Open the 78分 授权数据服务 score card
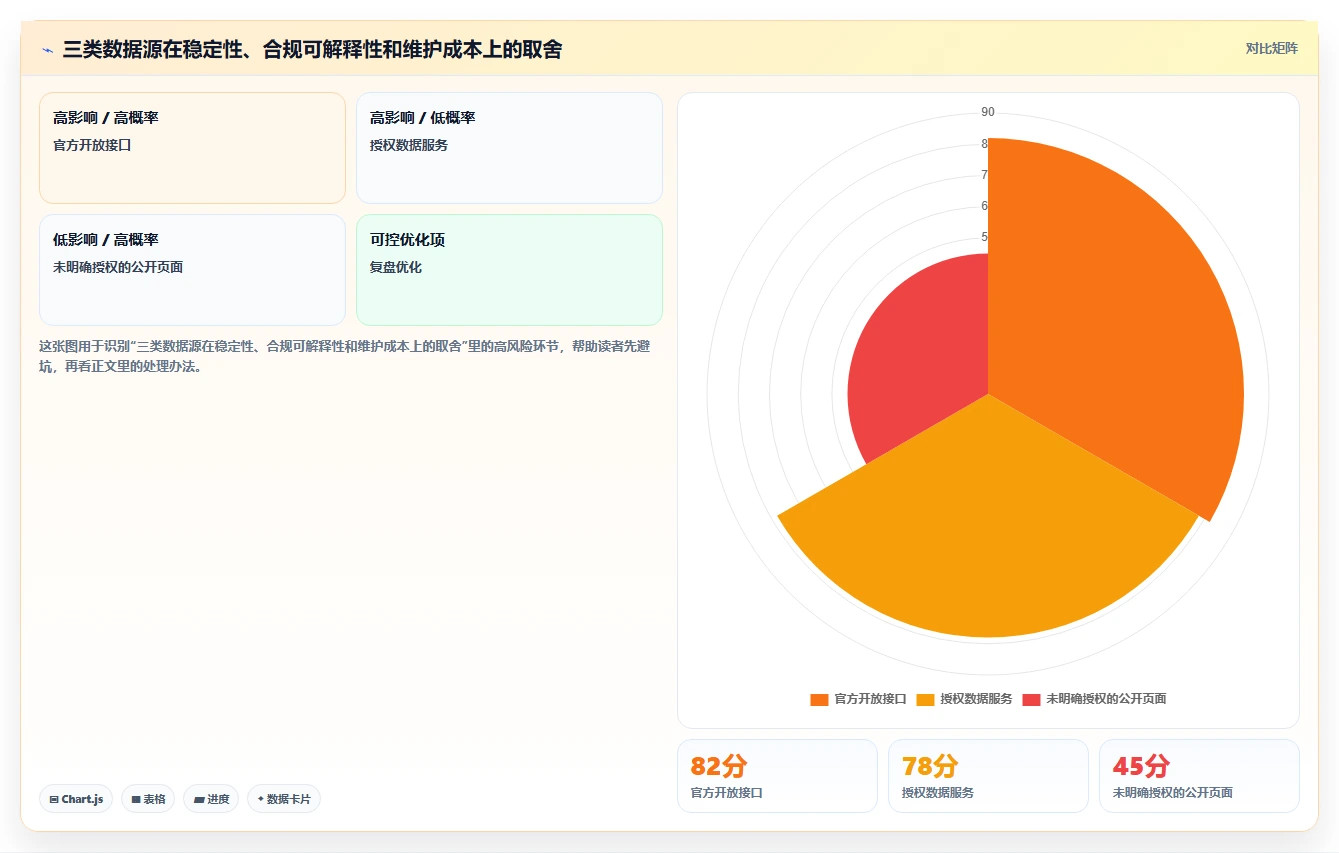The height and width of the screenshot is (853, 1339). pyautogui.click(x=988, y=776)
